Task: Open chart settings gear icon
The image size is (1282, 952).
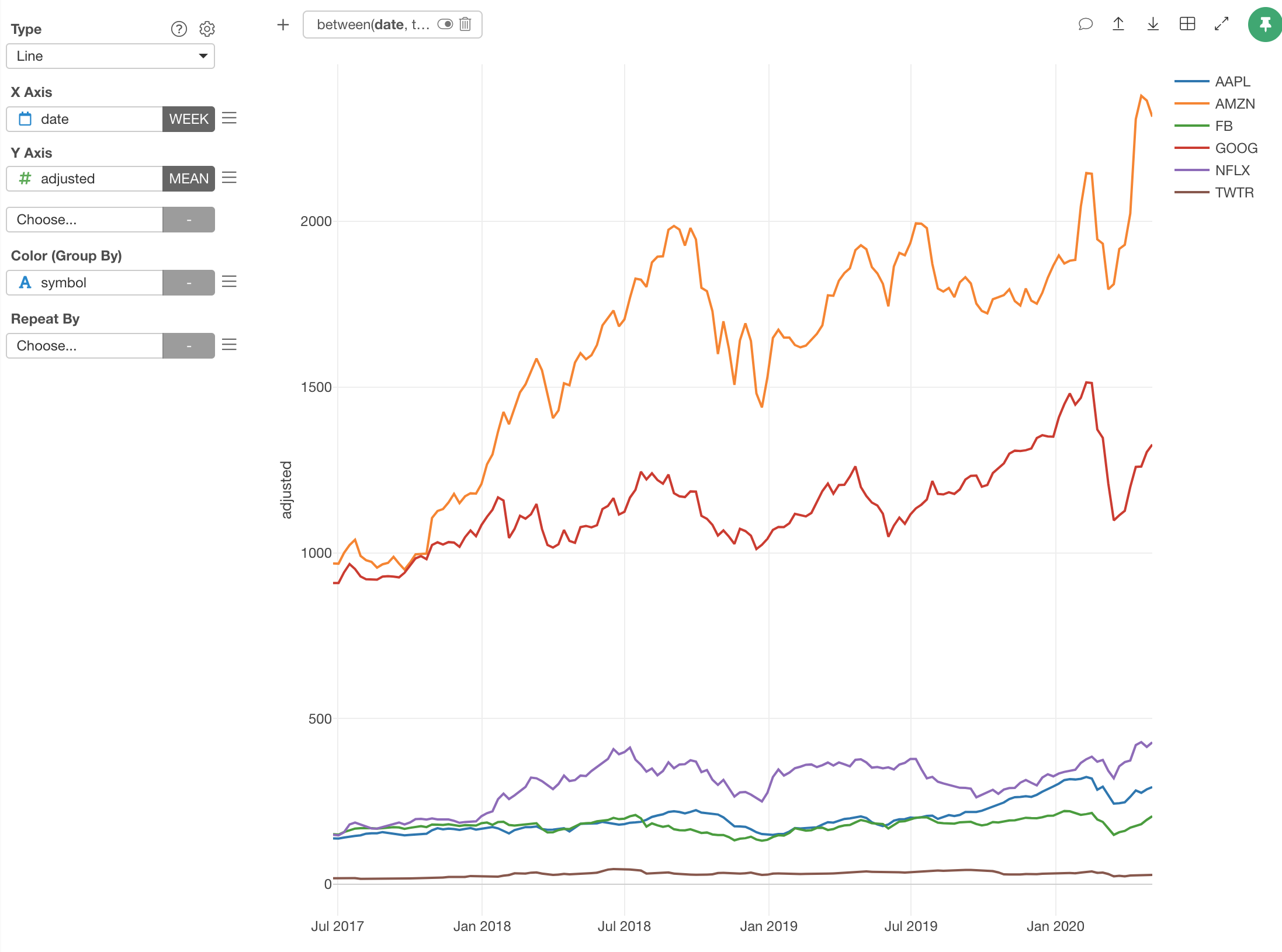Action: [x=207, y=29]
